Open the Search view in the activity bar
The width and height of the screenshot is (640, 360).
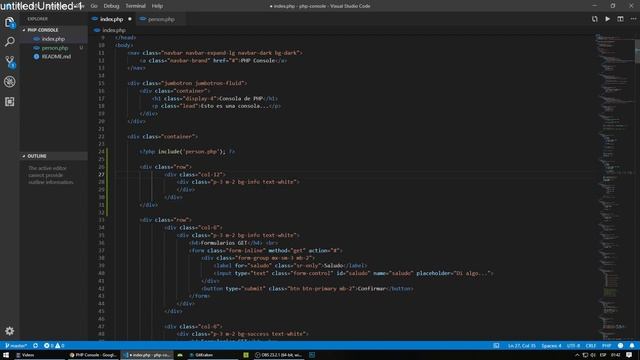pyautogui.click(x=10, y=42)
